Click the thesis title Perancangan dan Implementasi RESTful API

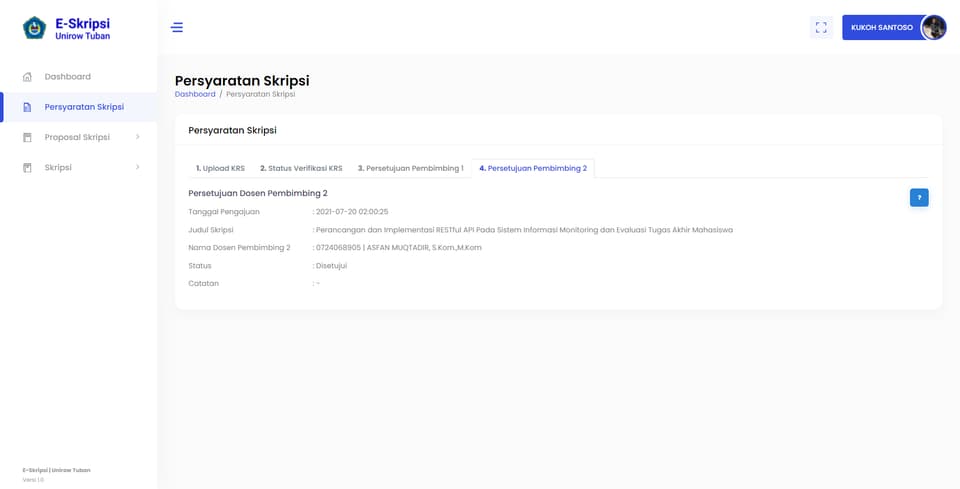tap(524, 230)
